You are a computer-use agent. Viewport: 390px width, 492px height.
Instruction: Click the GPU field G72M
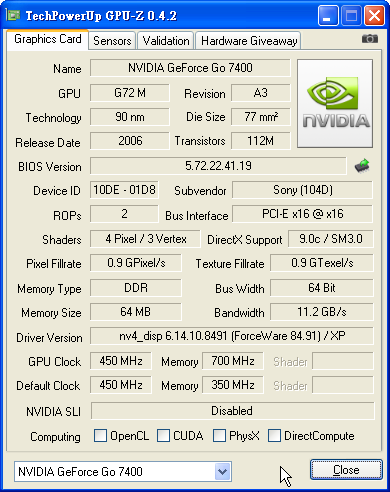coord(130,93)
